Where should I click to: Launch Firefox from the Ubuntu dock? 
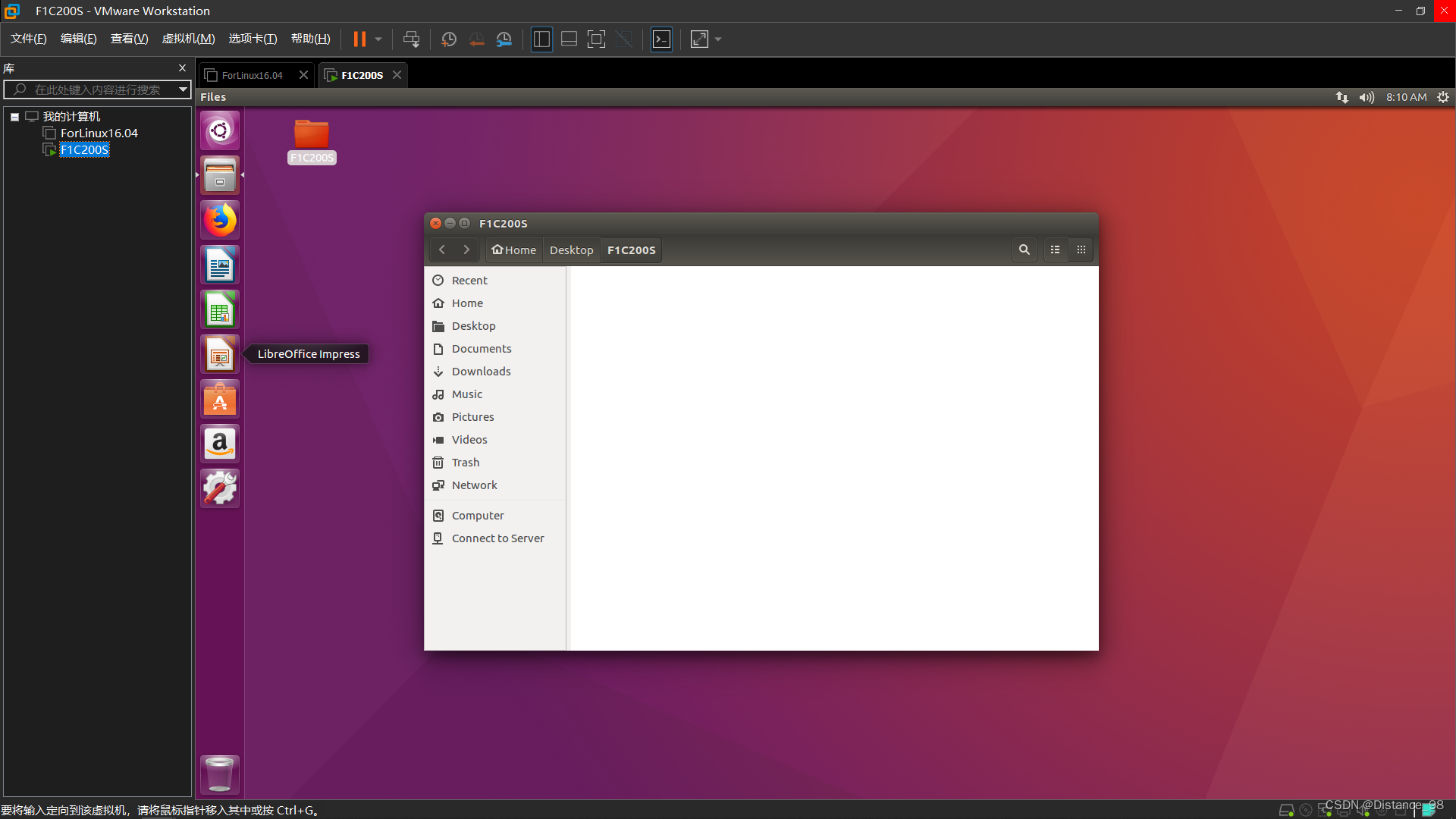point(220,220)
